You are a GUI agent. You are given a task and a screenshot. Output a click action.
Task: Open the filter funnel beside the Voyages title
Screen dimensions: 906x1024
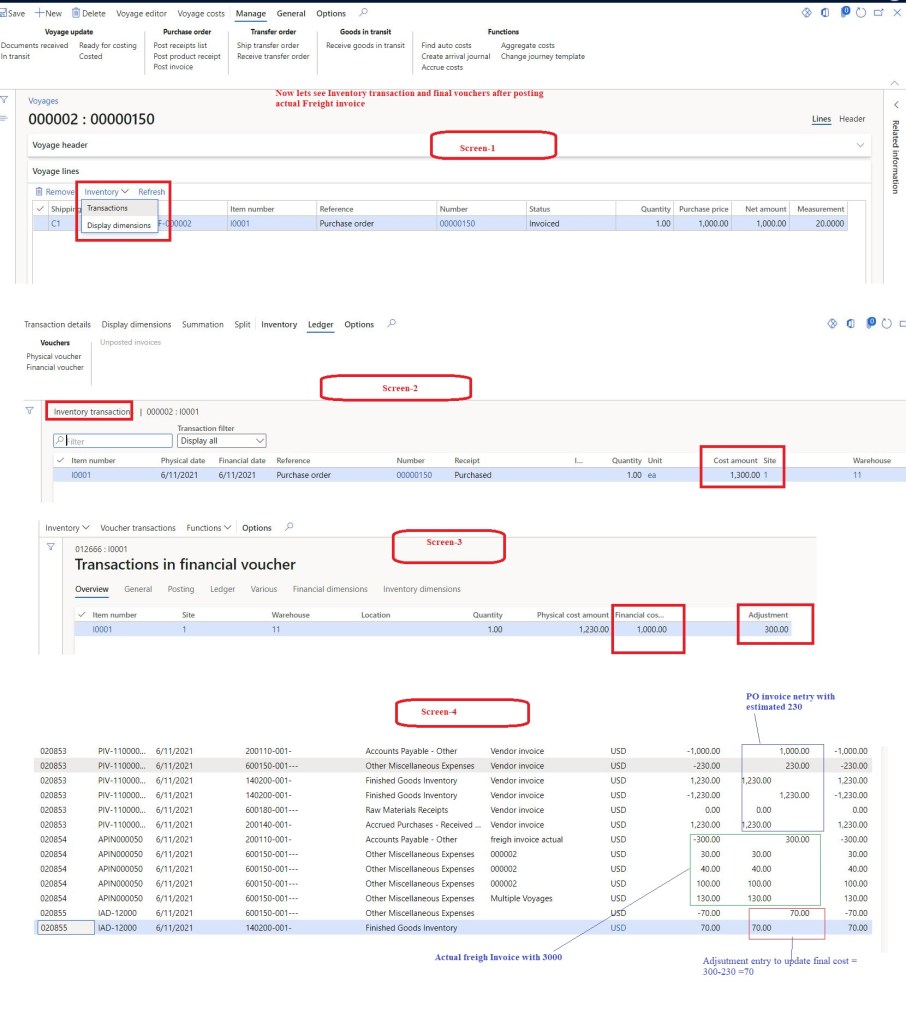point(5,100)
